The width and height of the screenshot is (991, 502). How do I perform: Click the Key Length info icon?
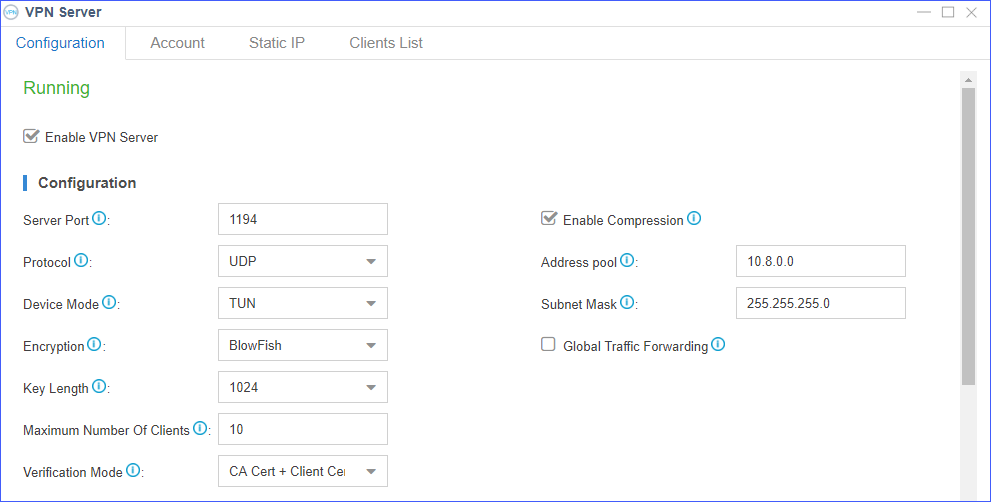click(x=99, y=386)
